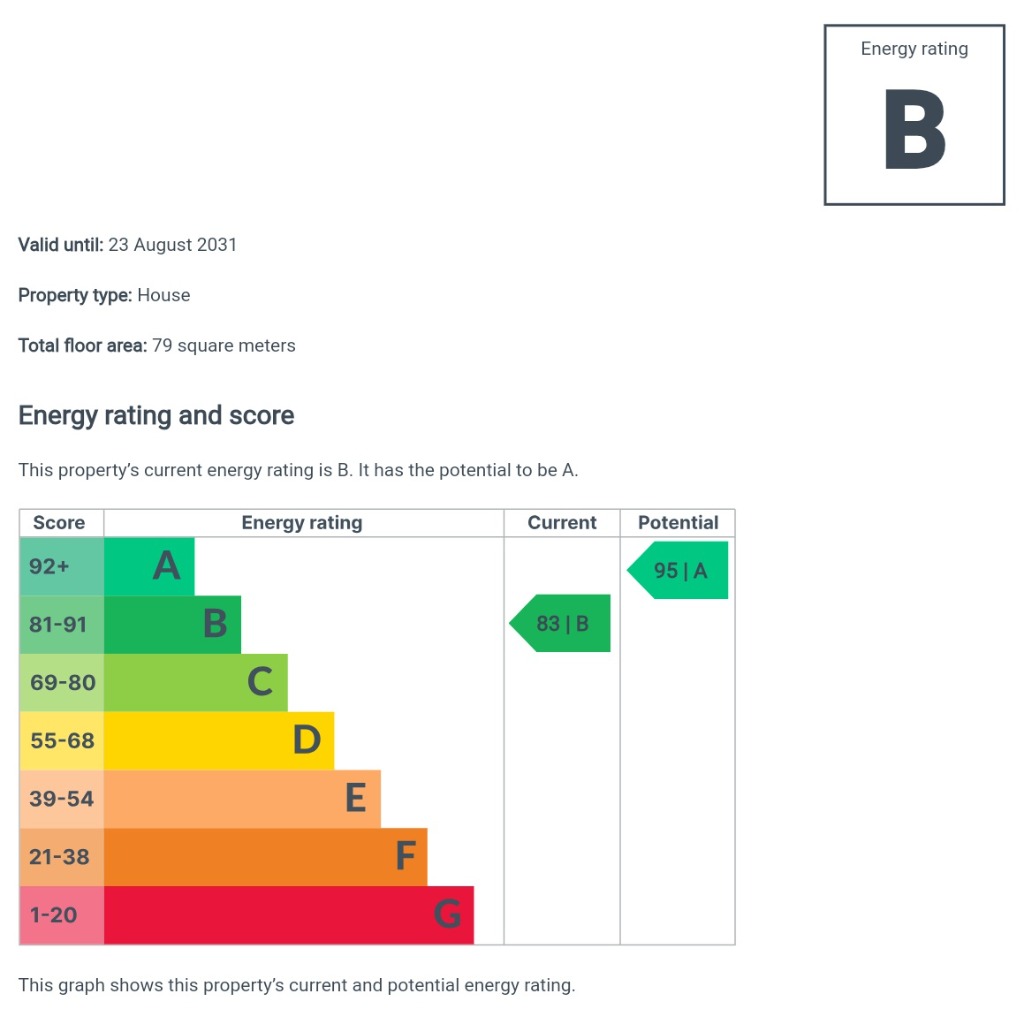The image size is (1024, 1010).
Task: Click the current 83 | B arrow marker
Action: (x=561, y=624)
